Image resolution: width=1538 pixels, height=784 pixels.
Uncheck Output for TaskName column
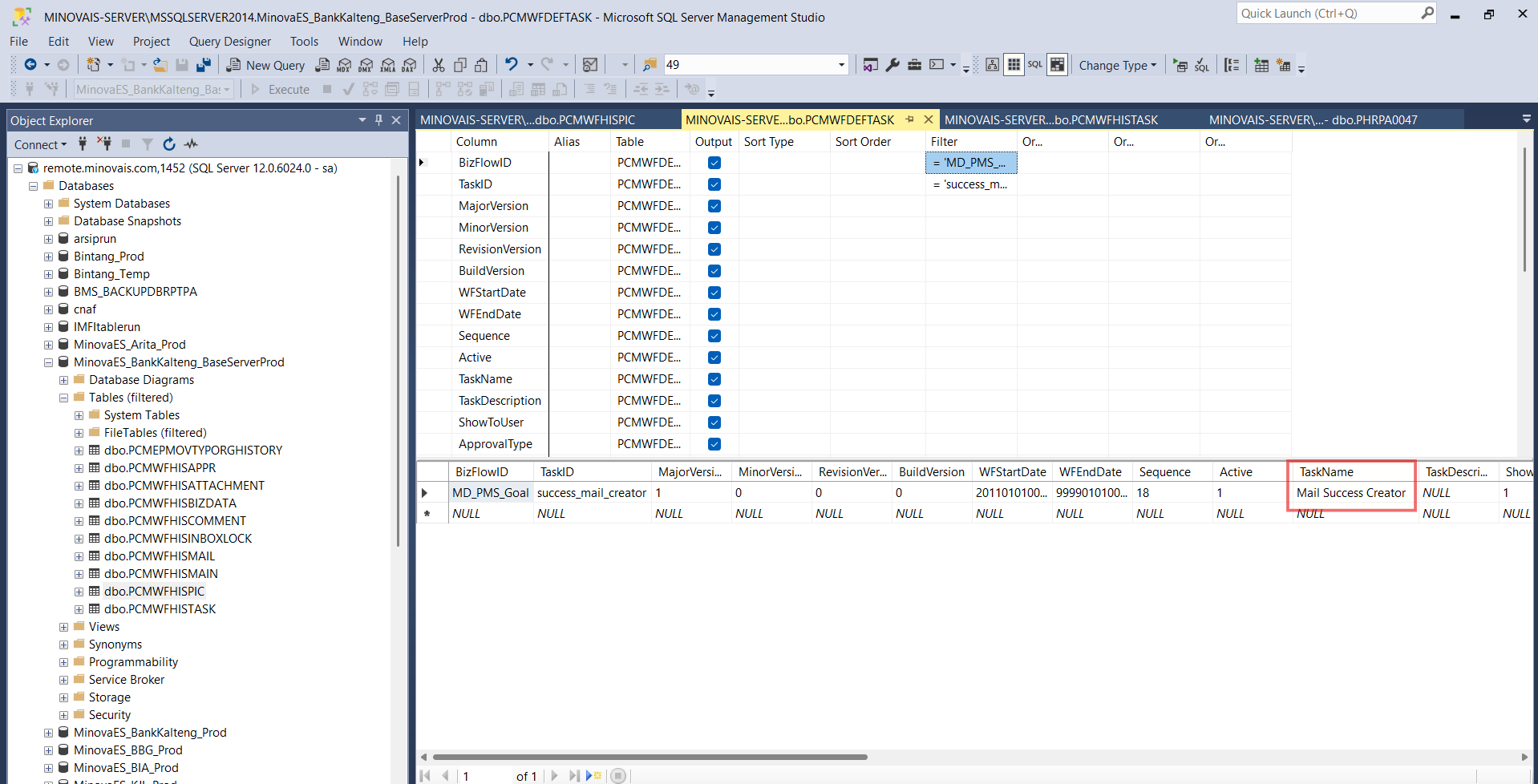tap(714, 379)
